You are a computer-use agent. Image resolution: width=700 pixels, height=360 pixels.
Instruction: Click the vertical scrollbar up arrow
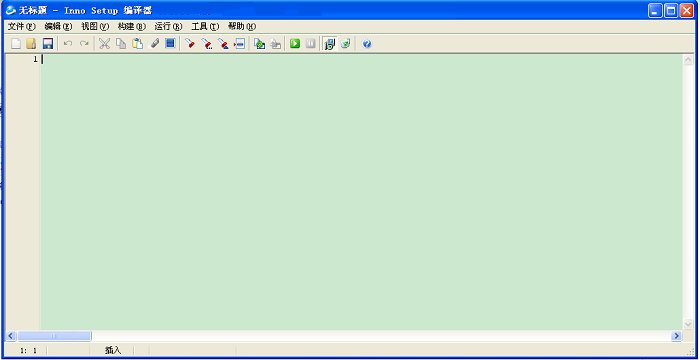pos(688,60)
